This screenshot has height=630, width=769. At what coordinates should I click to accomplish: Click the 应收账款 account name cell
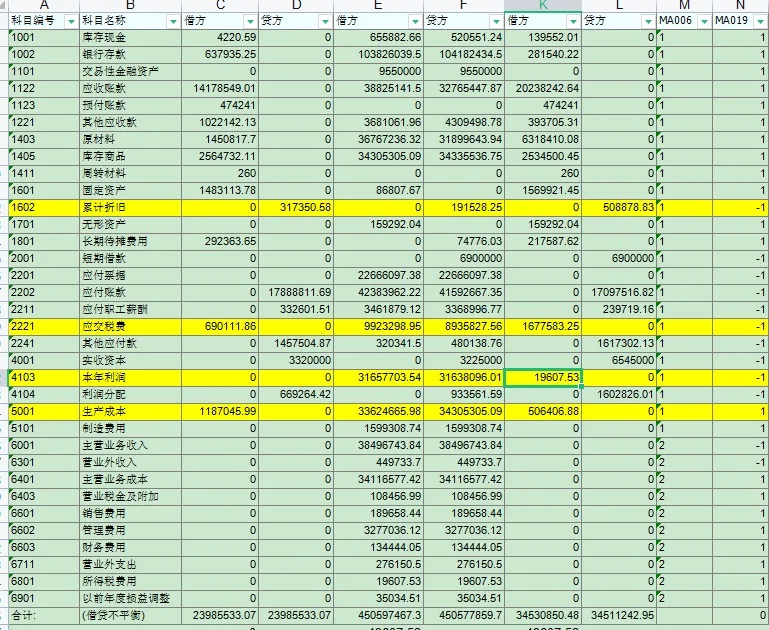[130, 88]
